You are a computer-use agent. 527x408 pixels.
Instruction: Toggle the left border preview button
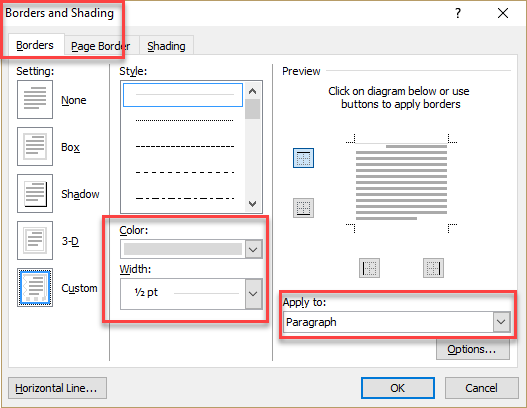coord(369,268)
